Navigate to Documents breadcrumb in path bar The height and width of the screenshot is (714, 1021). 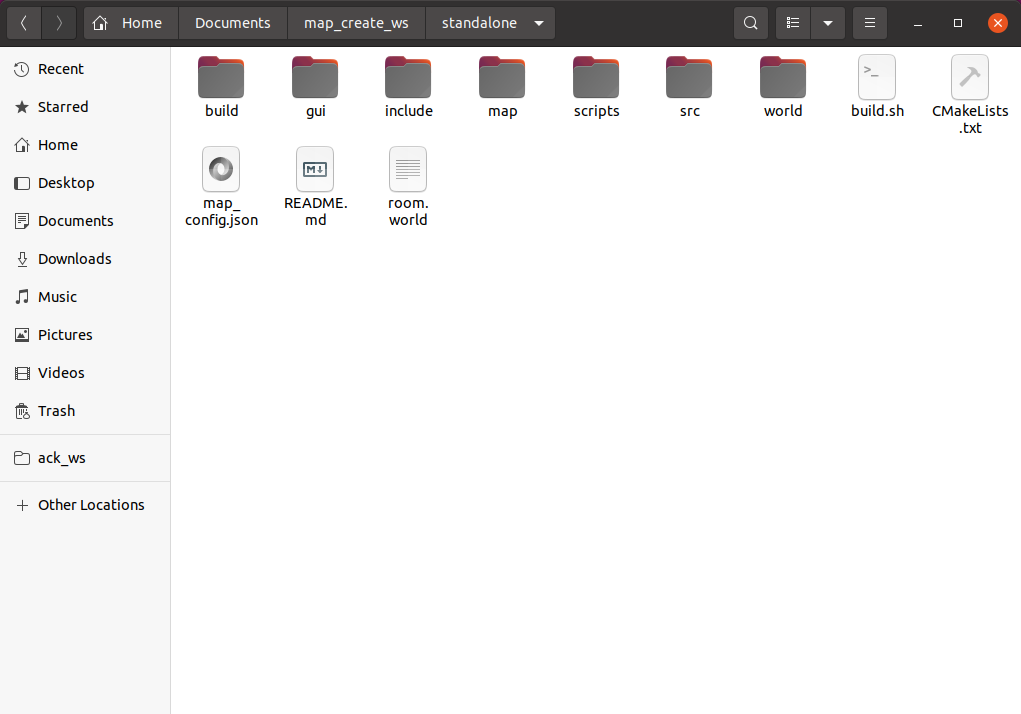pos(232,23)
